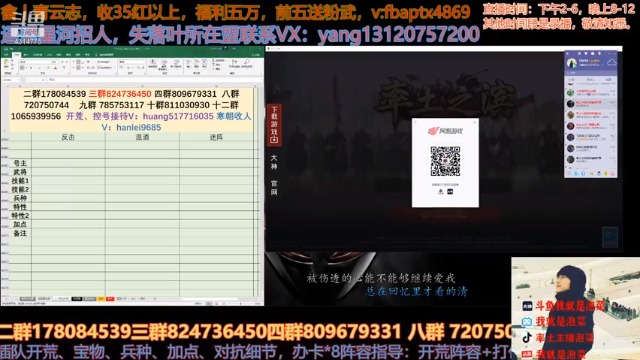Open Conditional Formatting in Excel ribbon
The height and width of the screenshot is (360, 640).
pyautogui.click(x=153, y=63)
